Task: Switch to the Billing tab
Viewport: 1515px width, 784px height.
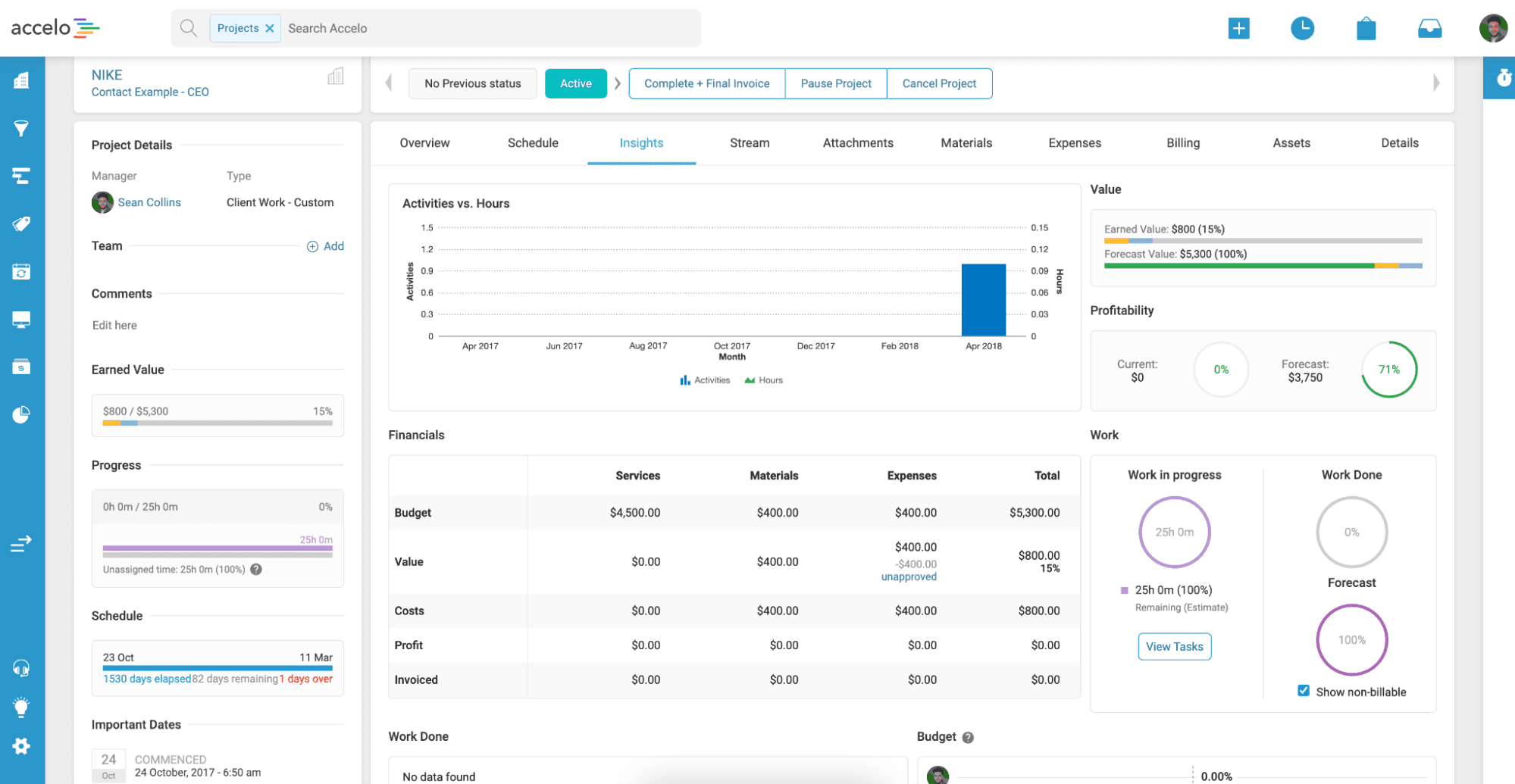Action: 1182,143
